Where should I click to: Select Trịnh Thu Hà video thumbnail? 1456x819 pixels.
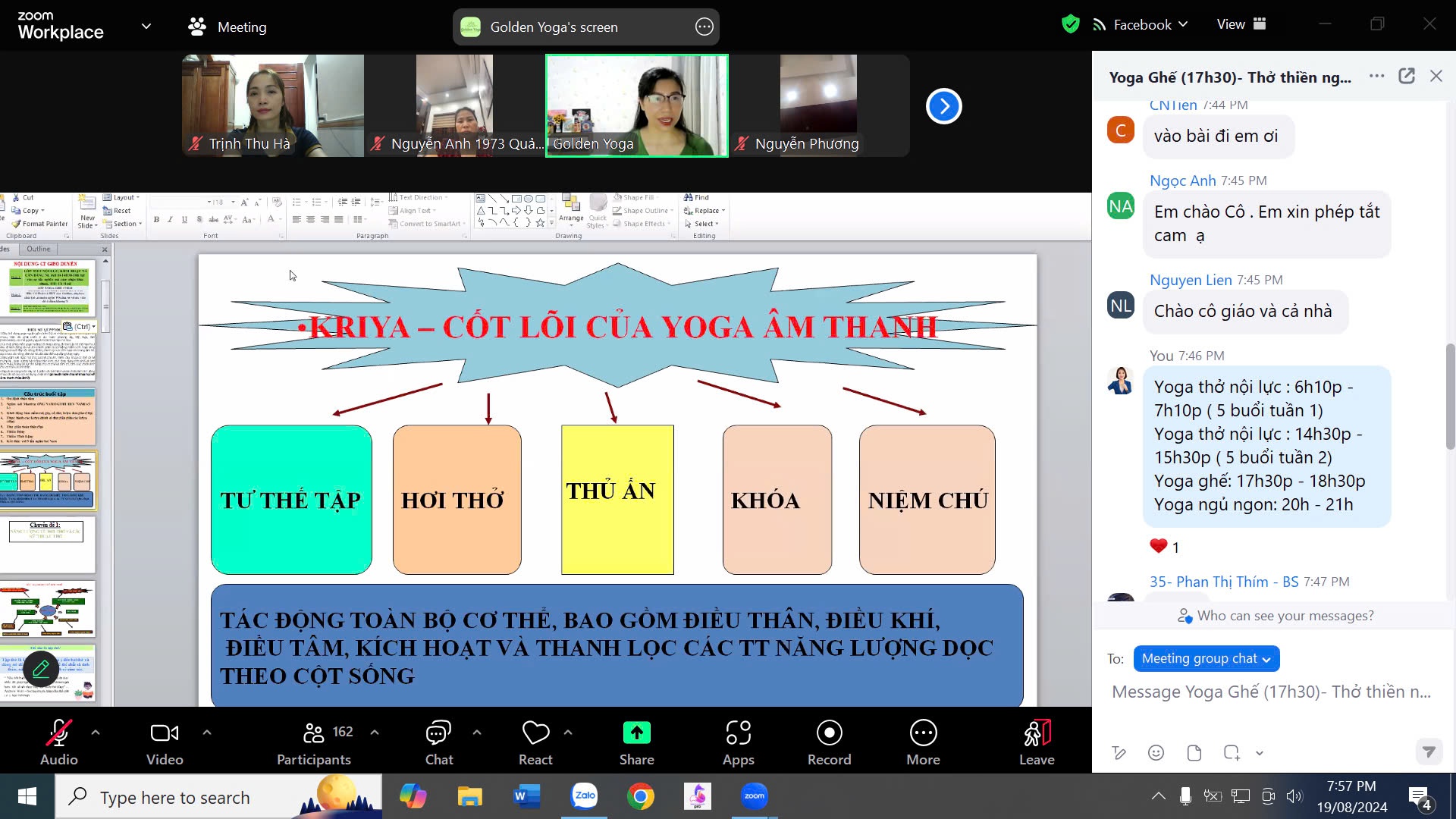(x=273, y=105)
